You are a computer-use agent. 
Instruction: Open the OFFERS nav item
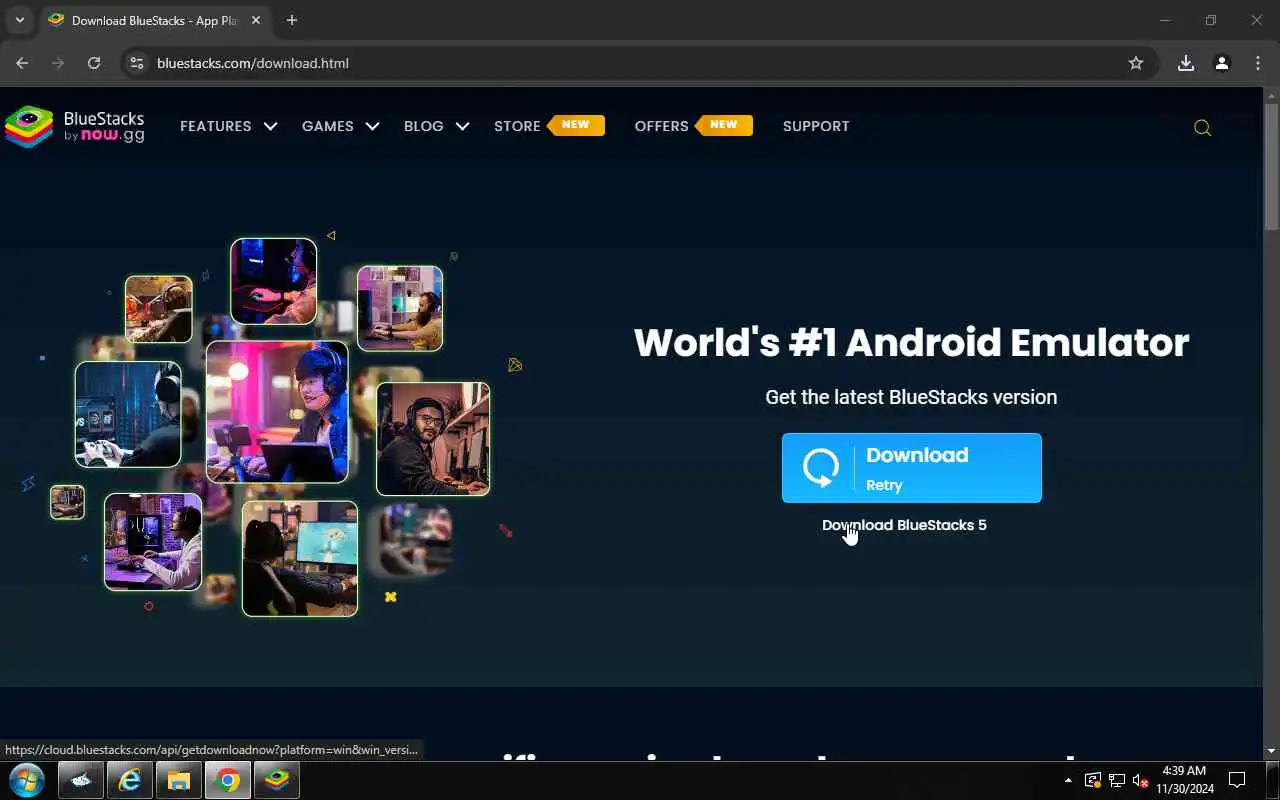click(x=693, y=126)
